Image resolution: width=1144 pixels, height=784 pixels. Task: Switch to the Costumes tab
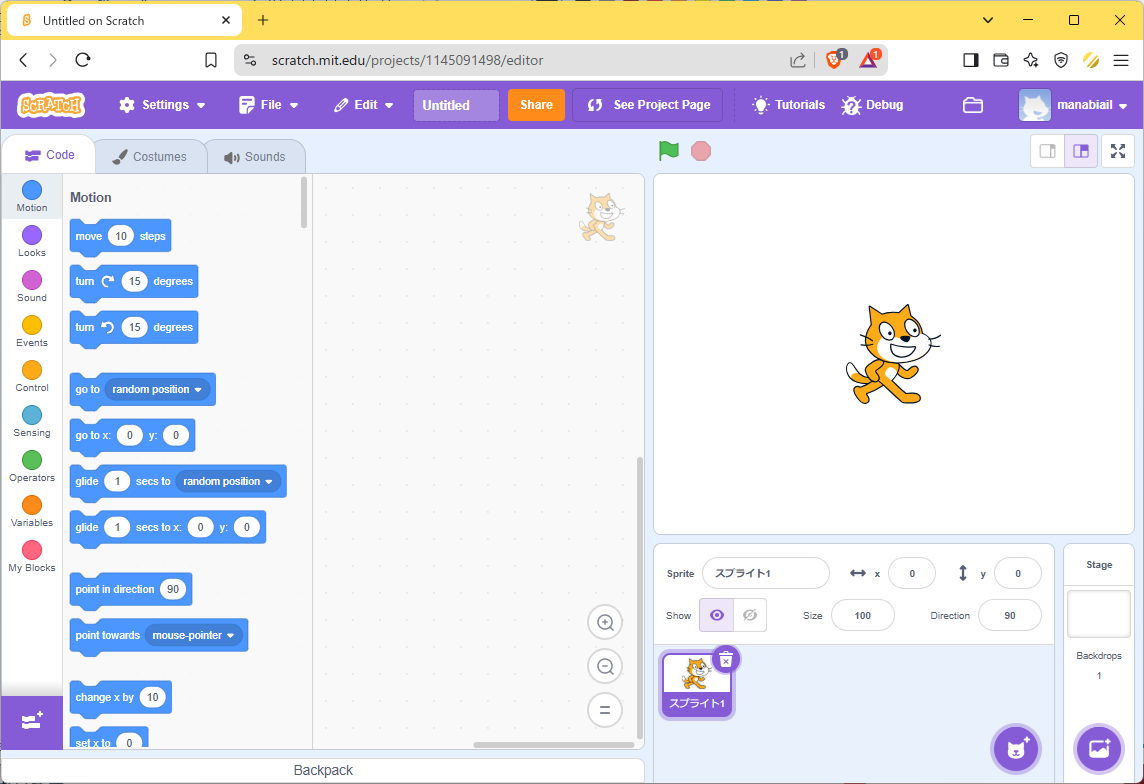[150, 156]
